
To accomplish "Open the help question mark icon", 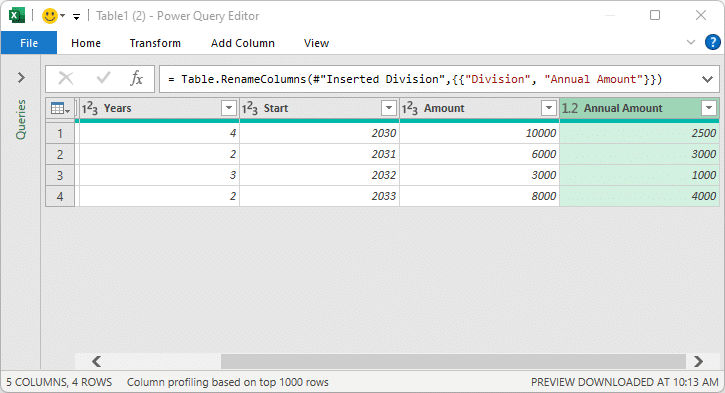I will click(713, 43).
